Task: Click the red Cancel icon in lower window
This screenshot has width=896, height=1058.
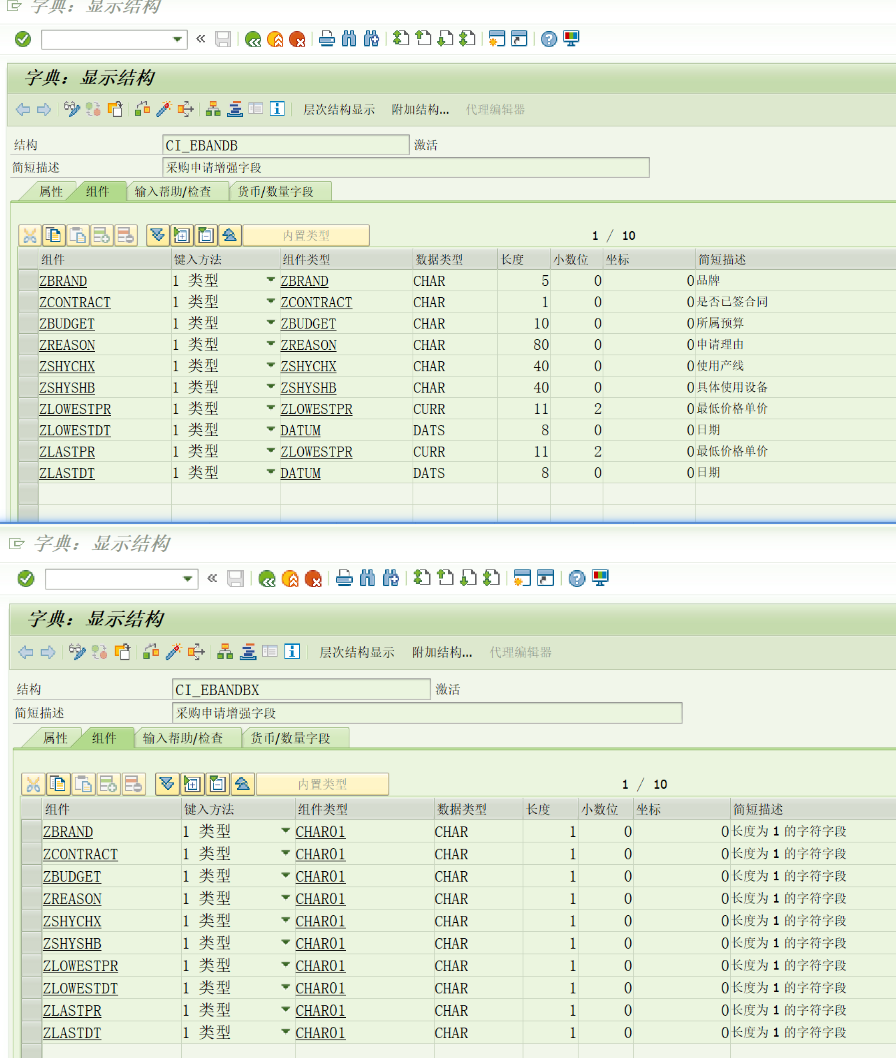Action: 313,578
